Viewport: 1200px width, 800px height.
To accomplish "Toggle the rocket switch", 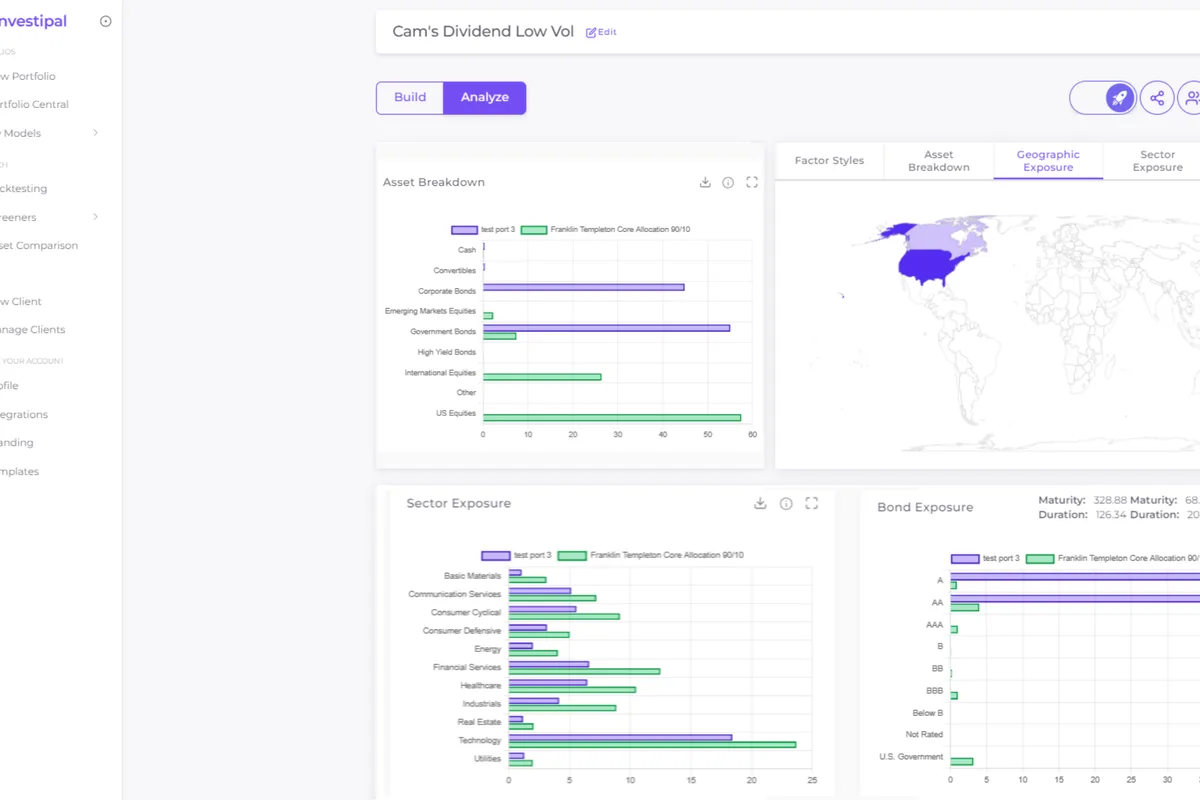I will coord(1103,98).
